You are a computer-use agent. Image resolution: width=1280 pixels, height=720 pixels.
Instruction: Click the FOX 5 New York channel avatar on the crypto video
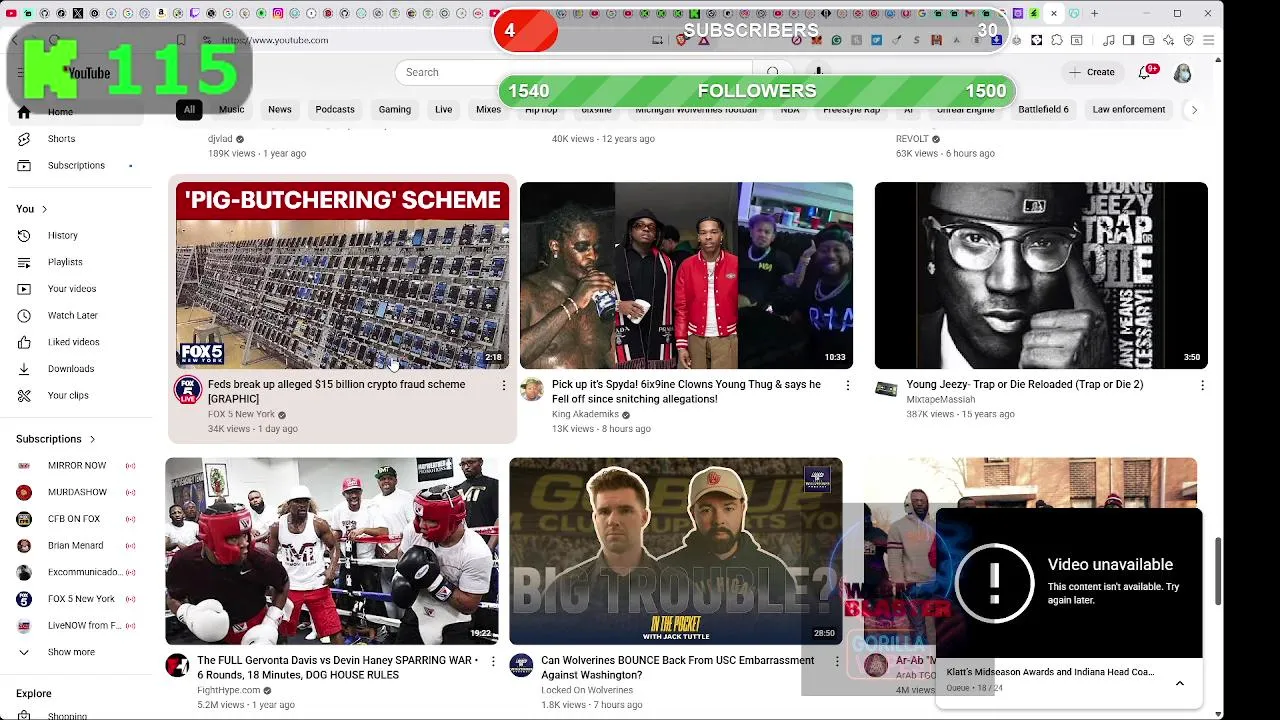[187, 390]
